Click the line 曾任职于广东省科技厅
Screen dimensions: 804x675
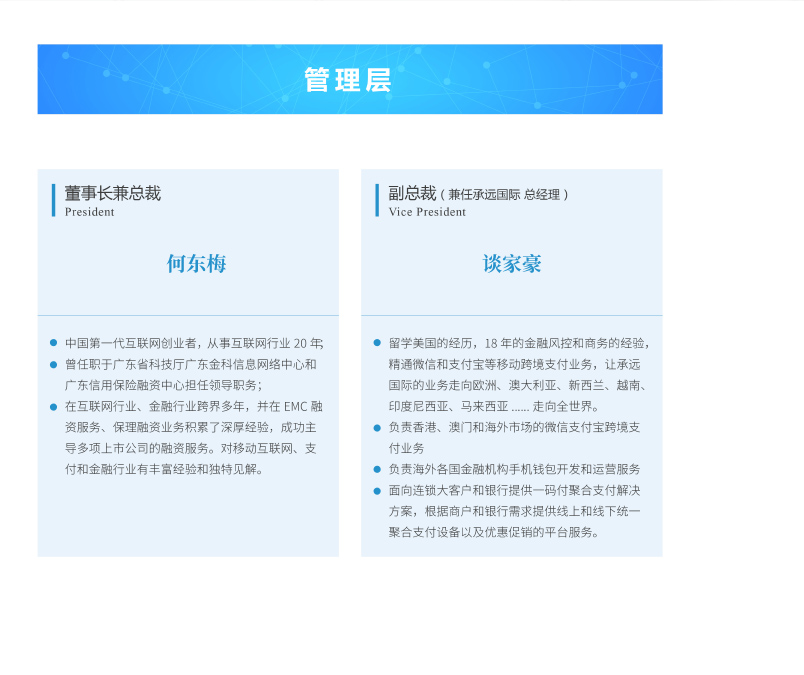pos(190,364)
